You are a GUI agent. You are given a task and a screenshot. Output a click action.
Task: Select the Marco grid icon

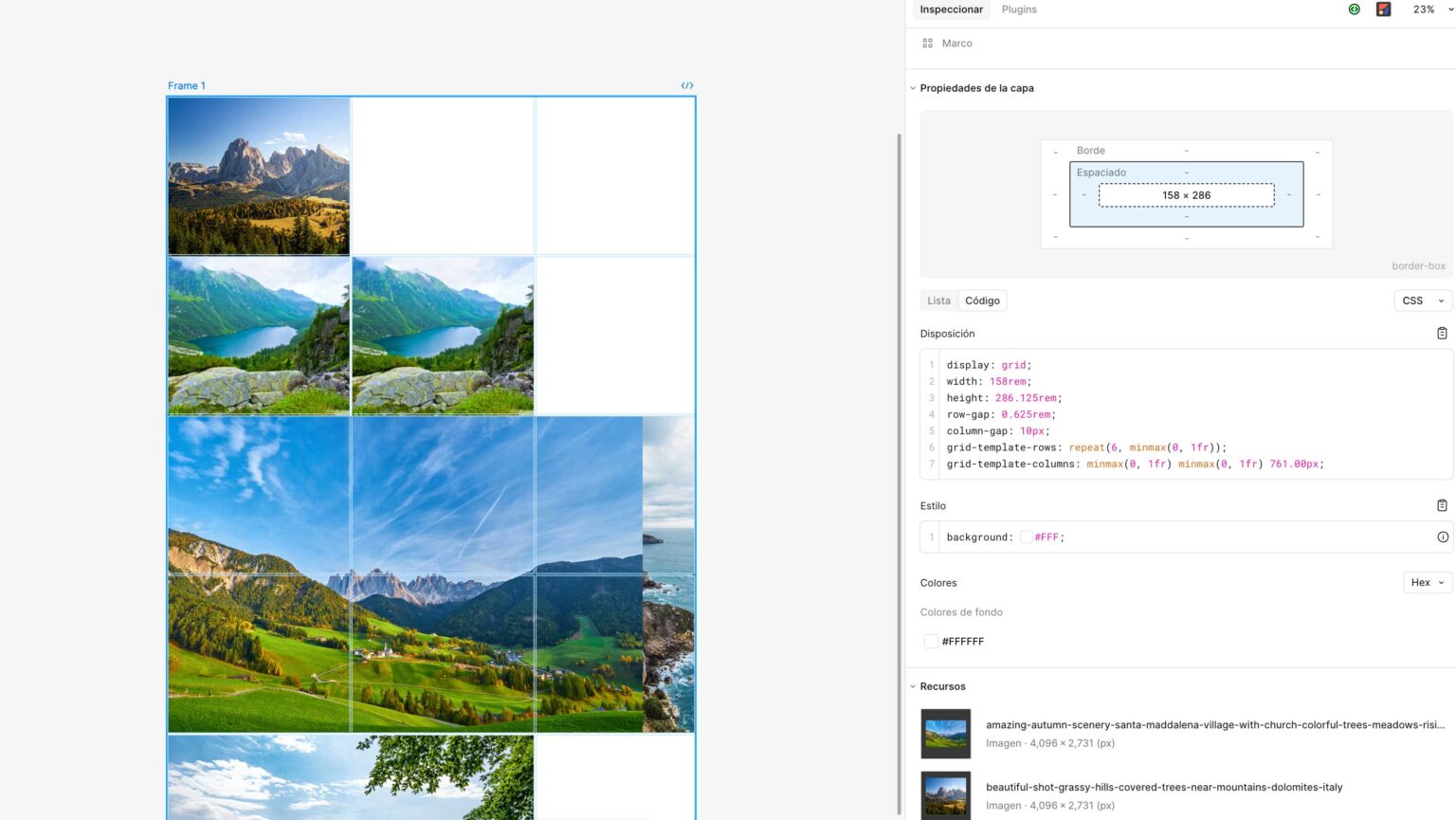pyautogui.click(x=927, y=43)
